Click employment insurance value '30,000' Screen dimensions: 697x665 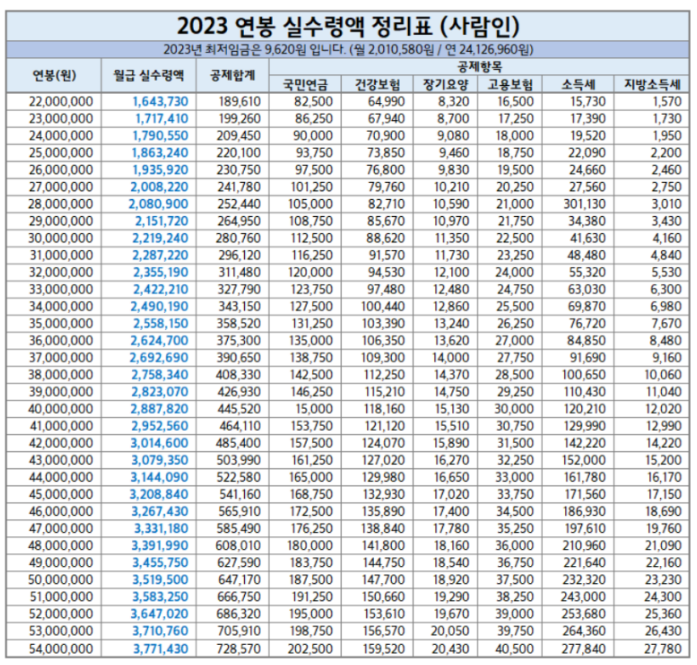(515, 409)
